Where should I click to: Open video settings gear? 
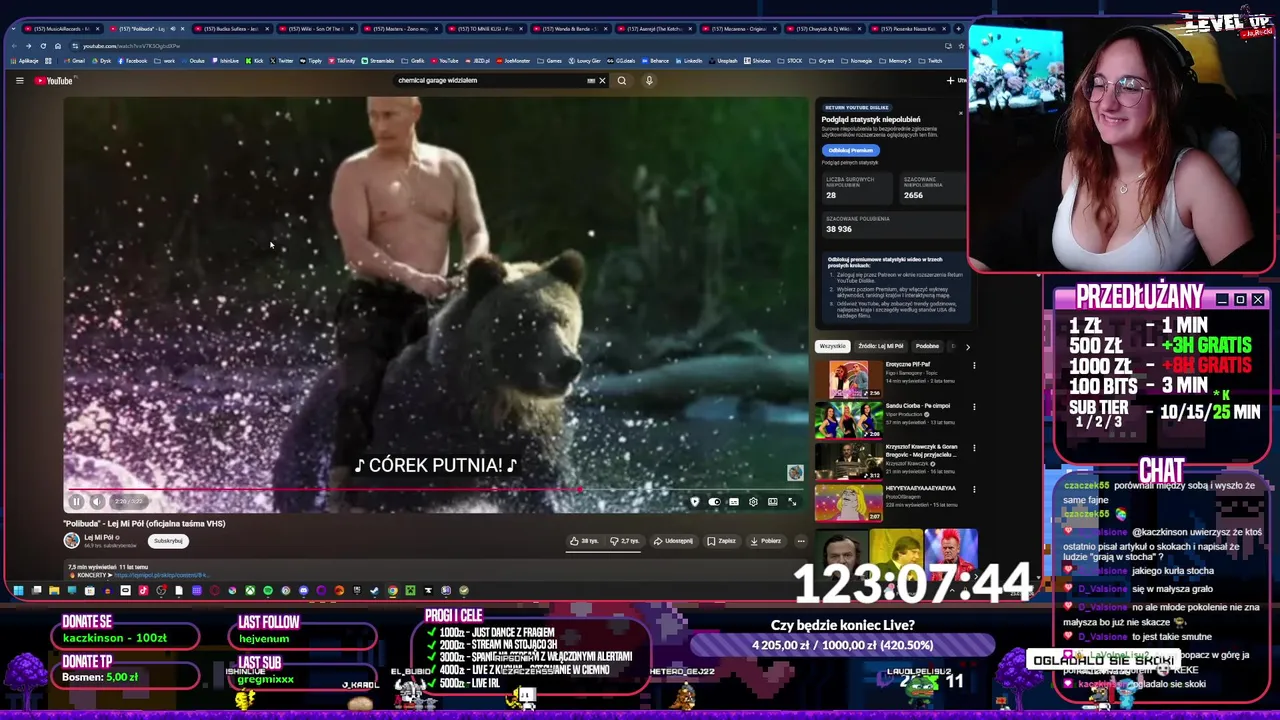[x=753, y=502]
